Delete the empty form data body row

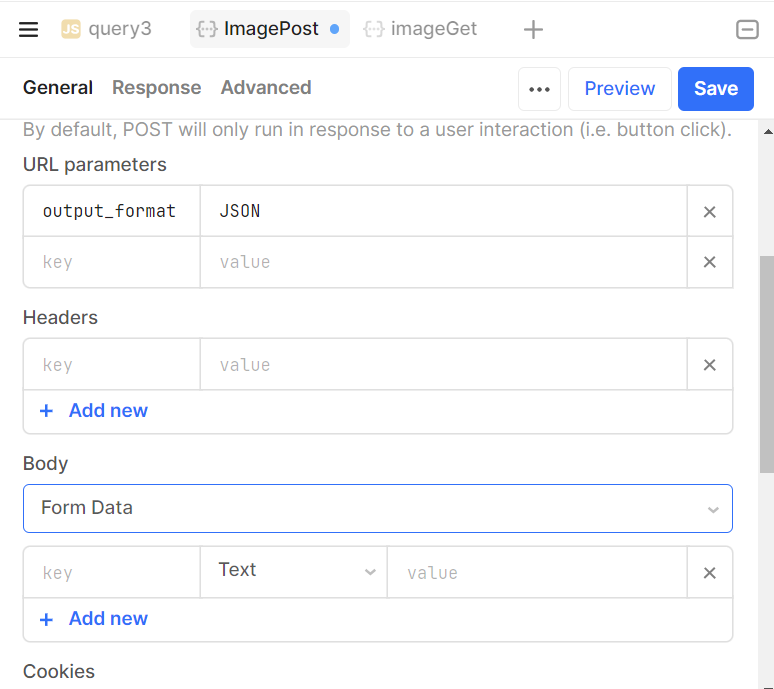point(709,573)
